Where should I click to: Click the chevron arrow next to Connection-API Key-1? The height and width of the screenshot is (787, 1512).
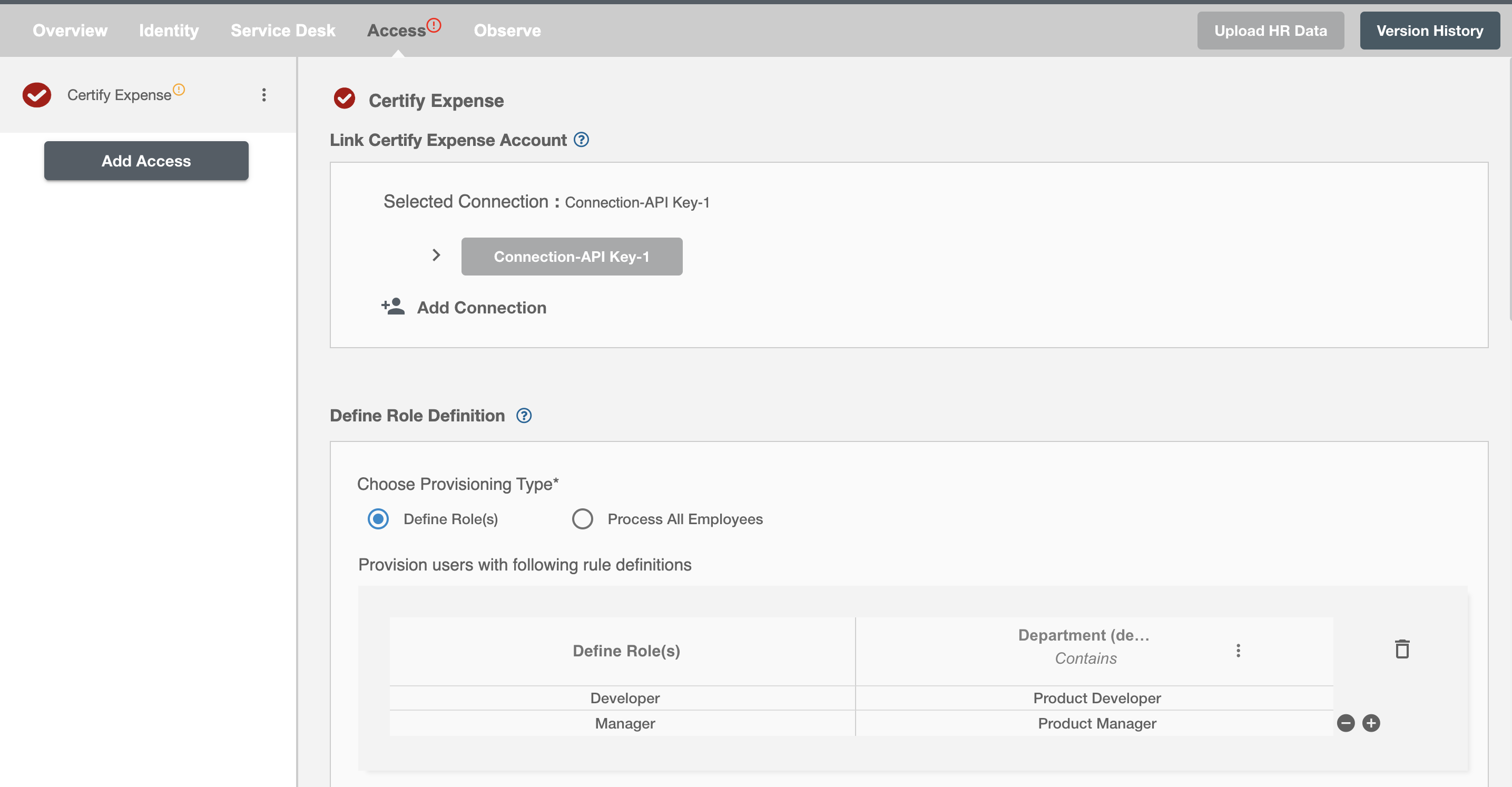click(436, 254)
